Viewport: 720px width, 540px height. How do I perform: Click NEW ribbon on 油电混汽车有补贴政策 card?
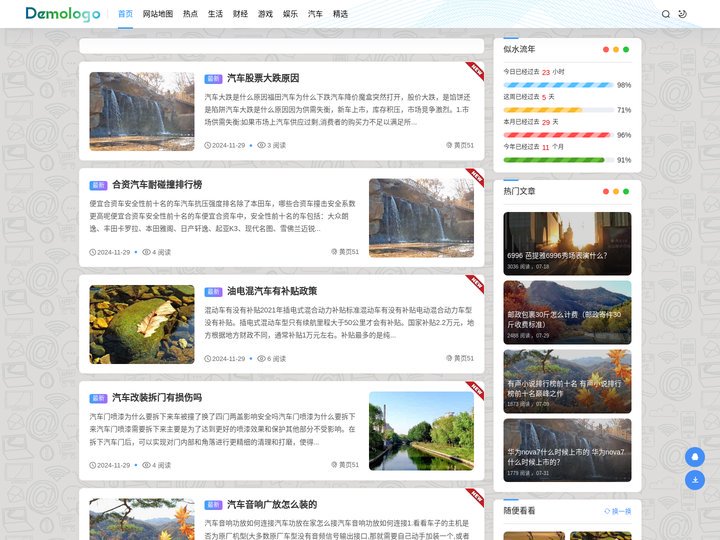[x=476, y=283]
